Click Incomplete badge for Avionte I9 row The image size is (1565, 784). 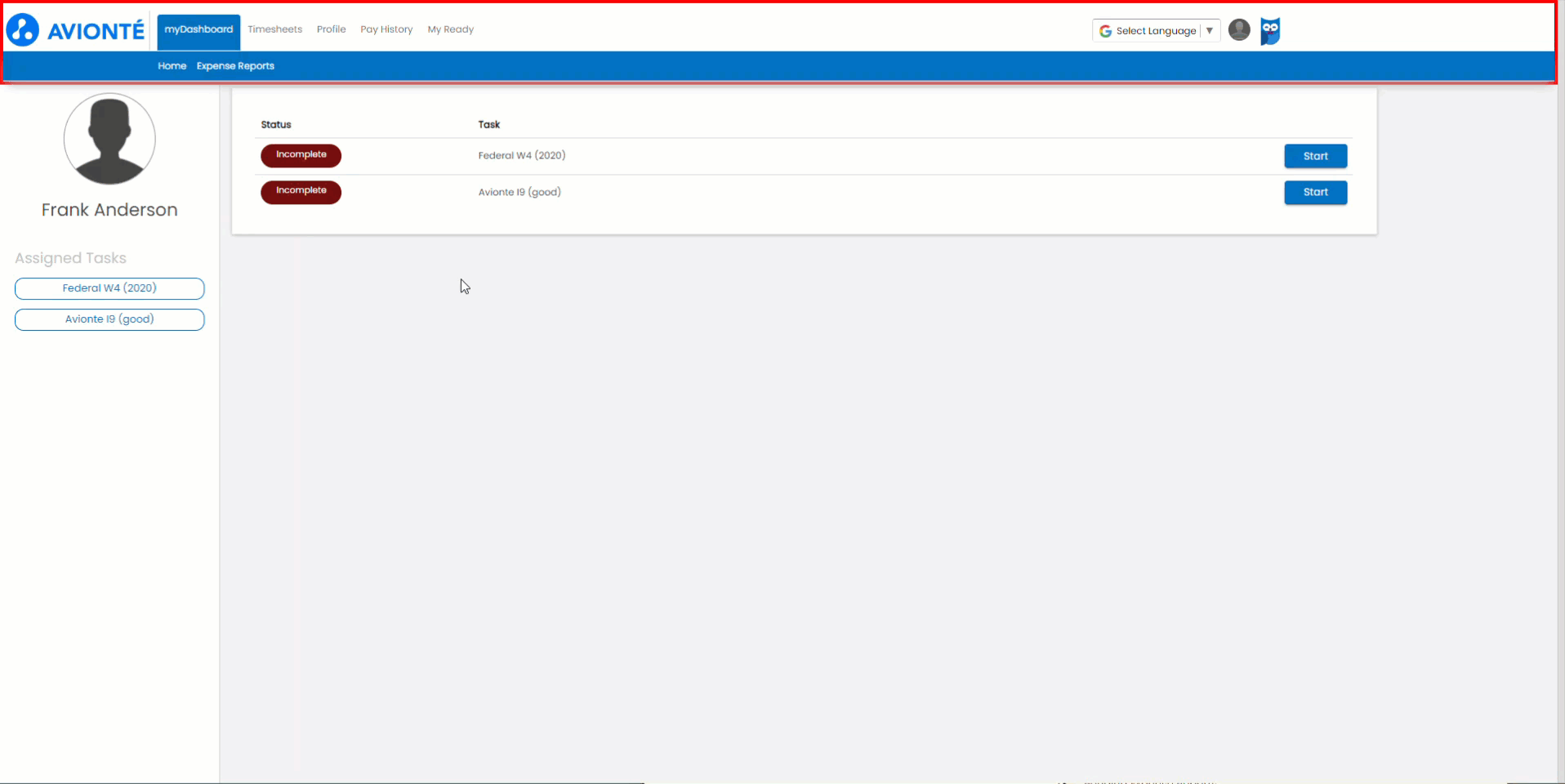(301, 192)
